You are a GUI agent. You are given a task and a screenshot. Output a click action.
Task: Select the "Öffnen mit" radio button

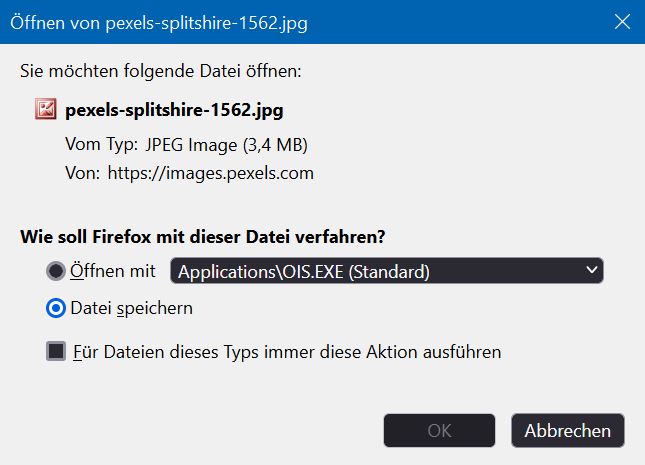coord(56,271)
